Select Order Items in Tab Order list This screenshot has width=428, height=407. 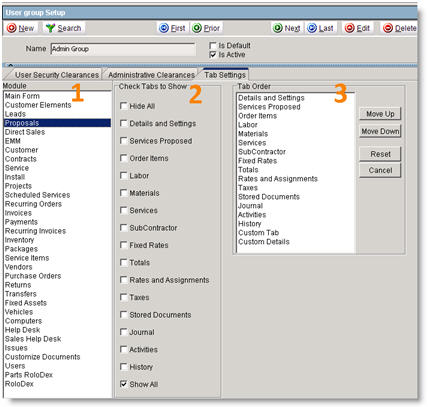(x=296, y=116)
